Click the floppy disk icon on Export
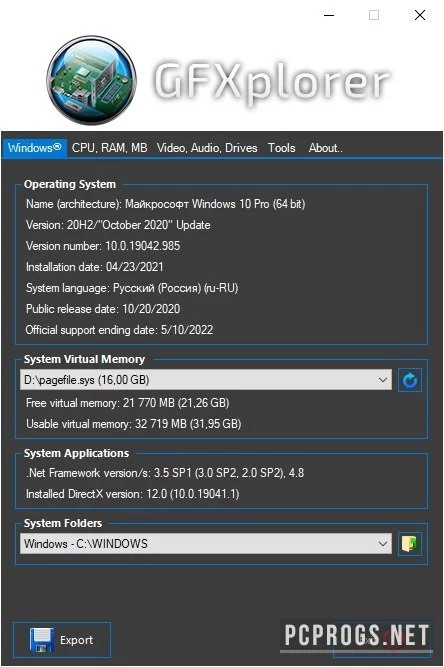The width and height of the screenshot is (444, 667). coord(41,640)
